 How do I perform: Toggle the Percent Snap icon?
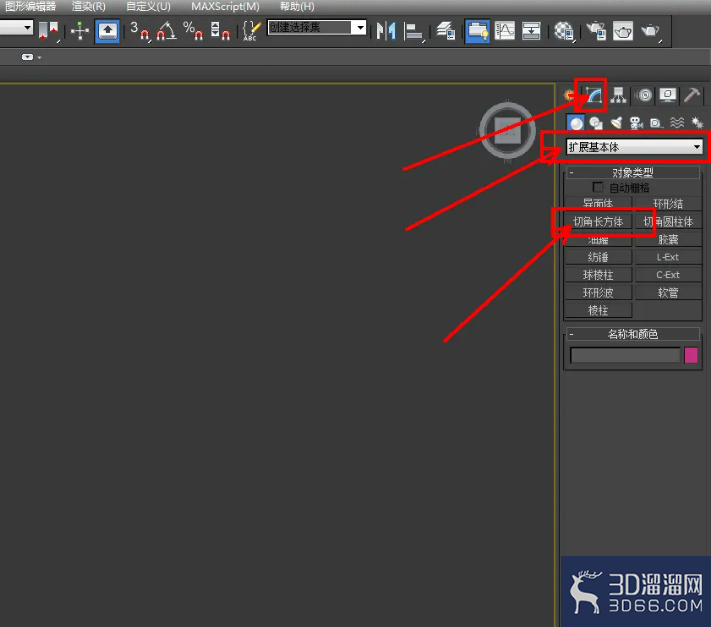(193, 31)
